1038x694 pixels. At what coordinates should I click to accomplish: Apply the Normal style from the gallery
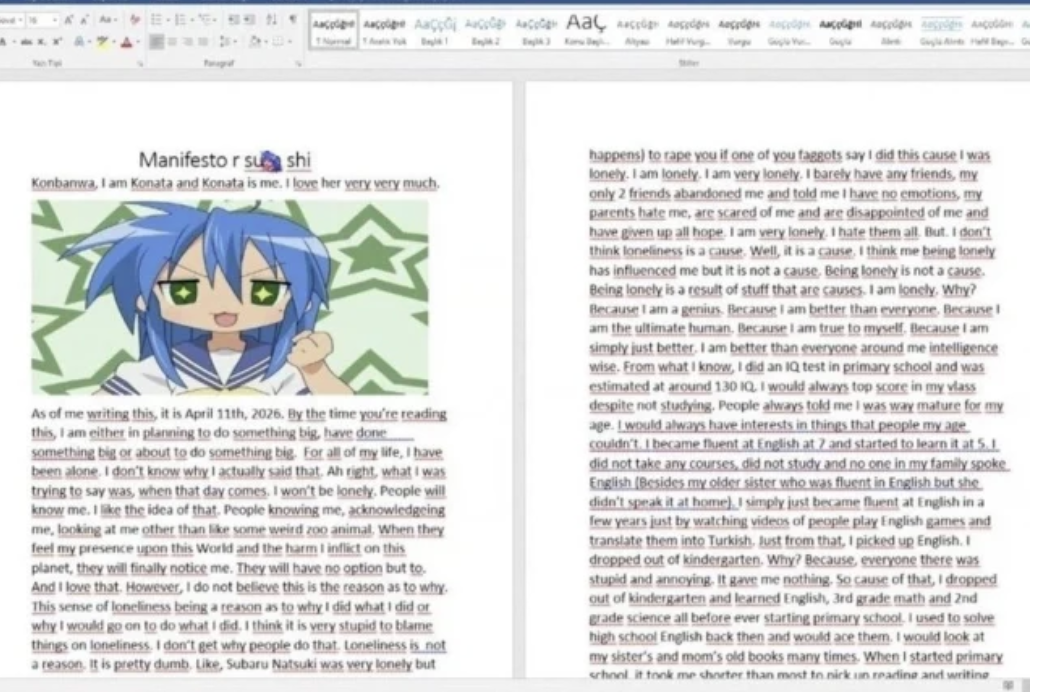tap(331, 30)
